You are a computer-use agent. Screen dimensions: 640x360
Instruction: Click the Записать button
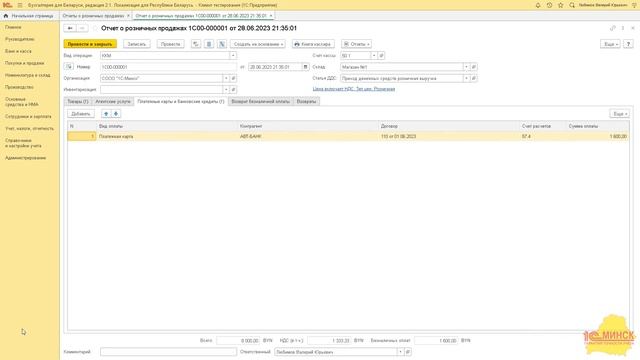click(x=137, y=44)
